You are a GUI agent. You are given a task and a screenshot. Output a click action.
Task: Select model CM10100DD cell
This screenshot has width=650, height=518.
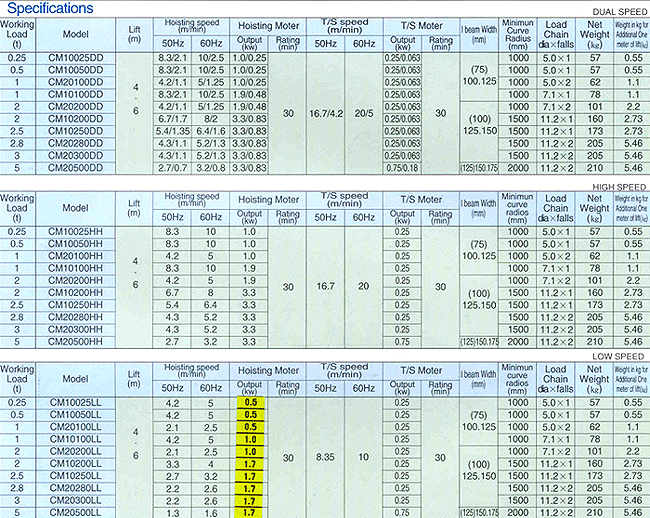tap(75, 94)
